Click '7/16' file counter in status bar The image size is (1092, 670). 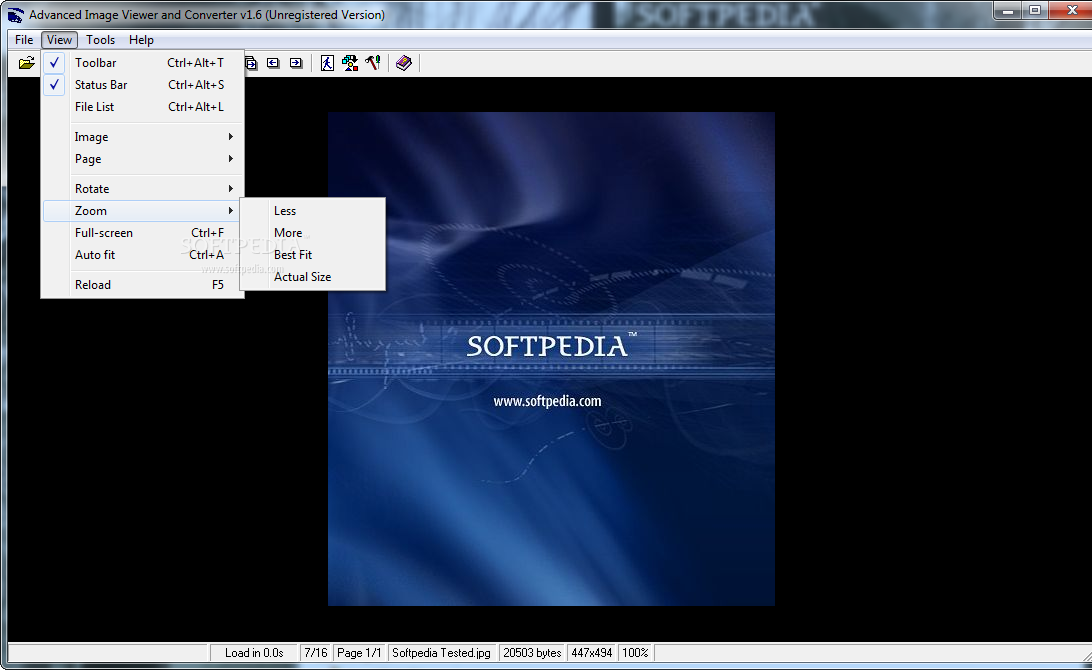point(315,653)
